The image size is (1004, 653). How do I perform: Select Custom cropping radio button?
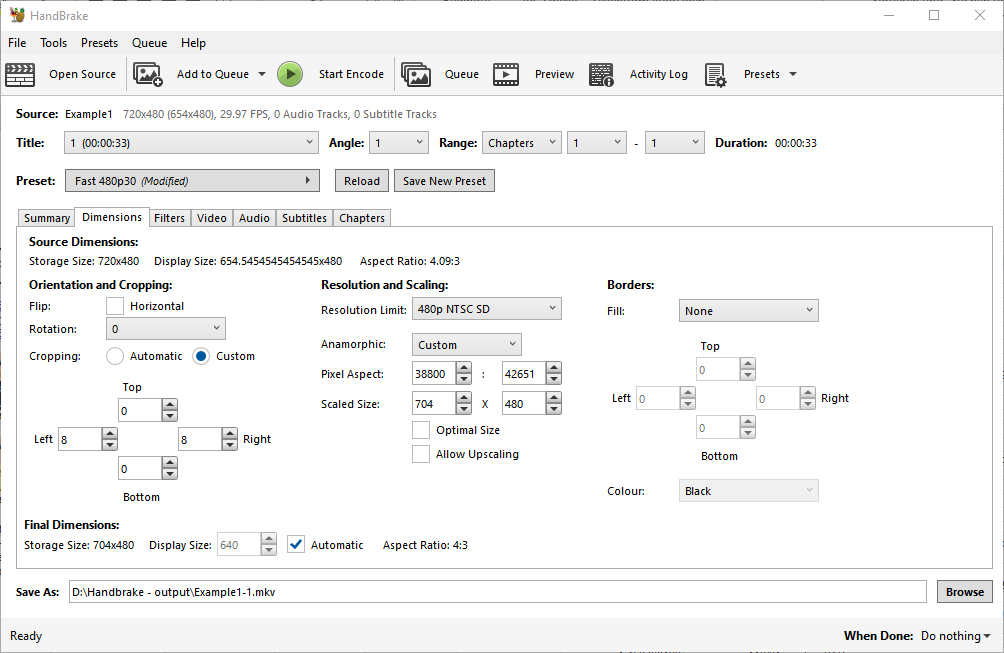(201, 356)
